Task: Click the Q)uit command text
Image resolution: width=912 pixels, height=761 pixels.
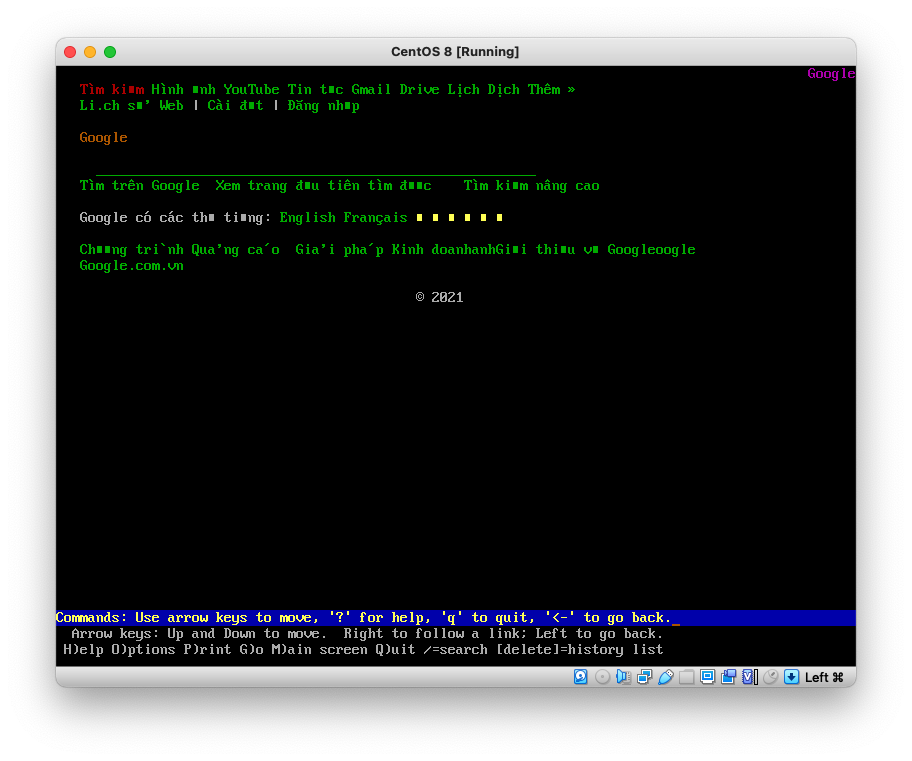Action: pos(396,650)
